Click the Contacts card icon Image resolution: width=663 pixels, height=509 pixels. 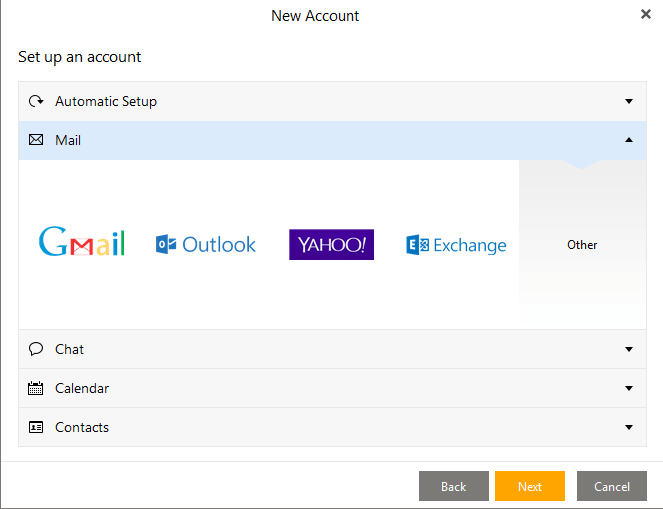click(36, 427)
